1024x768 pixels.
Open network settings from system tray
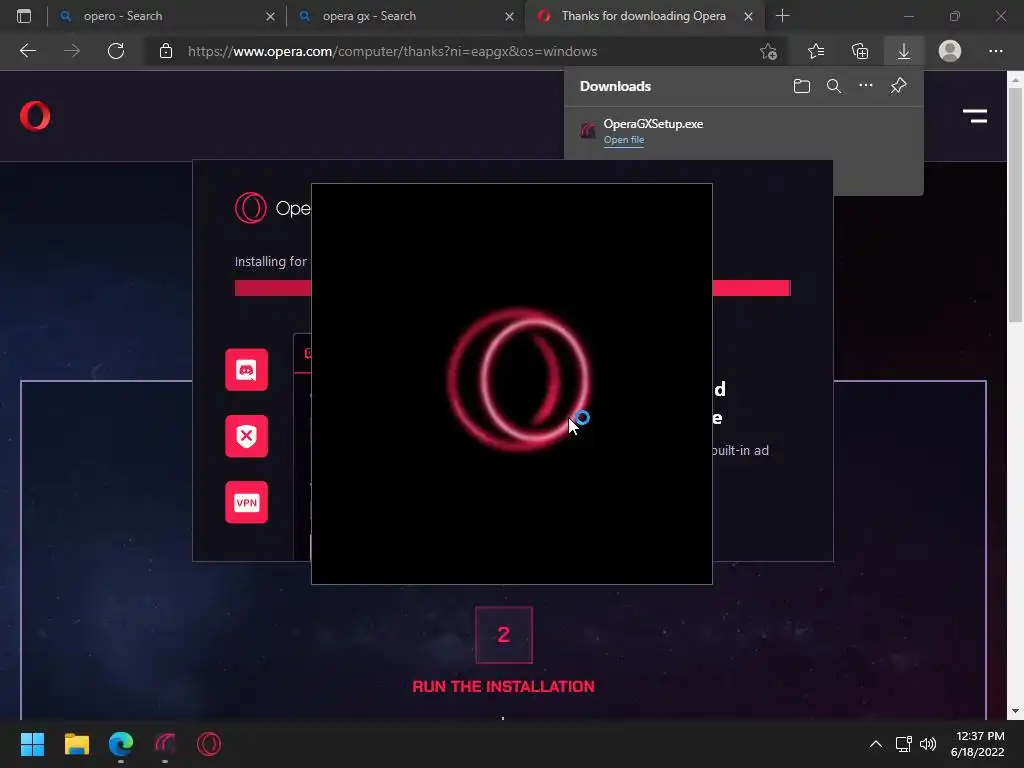tap(903, 744)
